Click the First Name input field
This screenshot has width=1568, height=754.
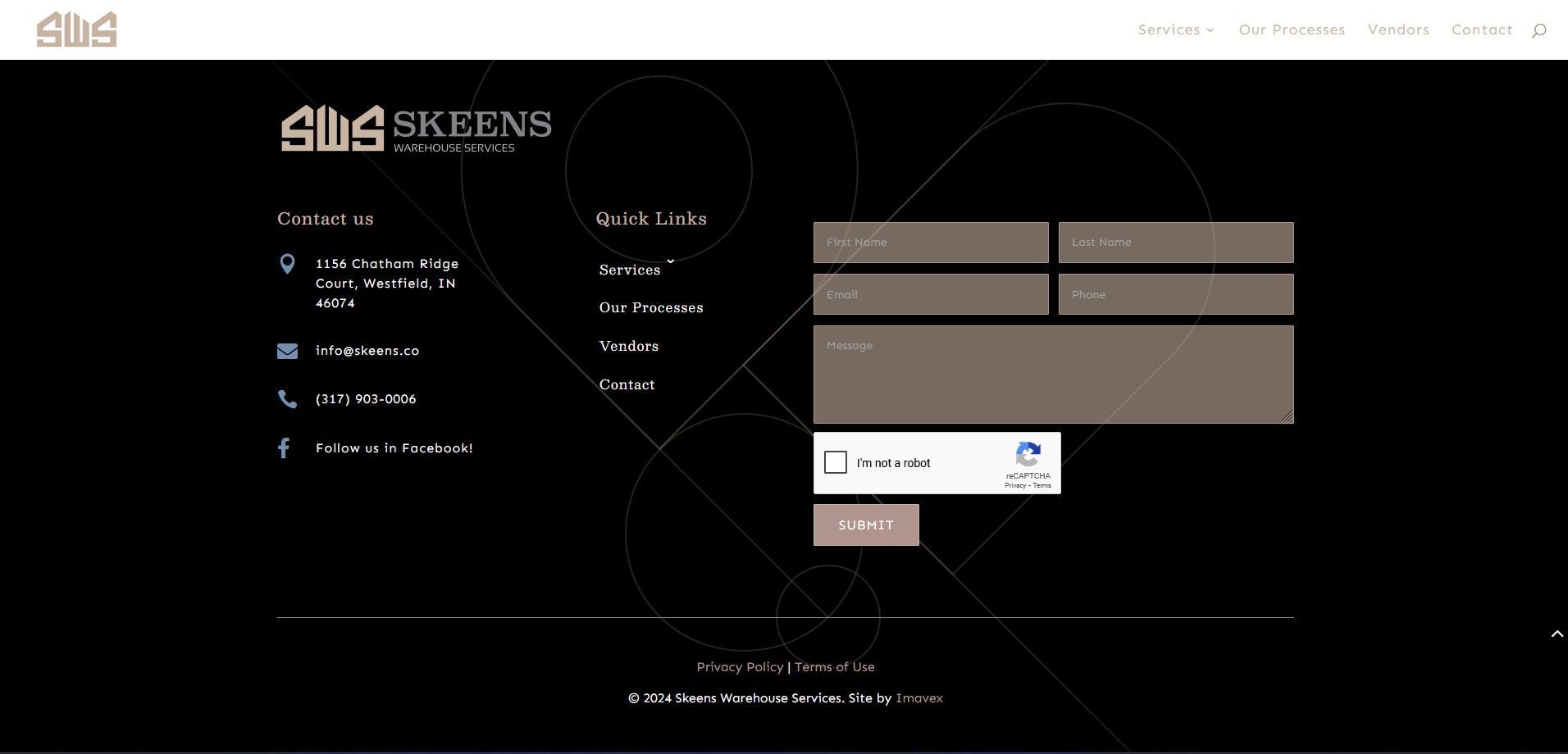(931, 243)
